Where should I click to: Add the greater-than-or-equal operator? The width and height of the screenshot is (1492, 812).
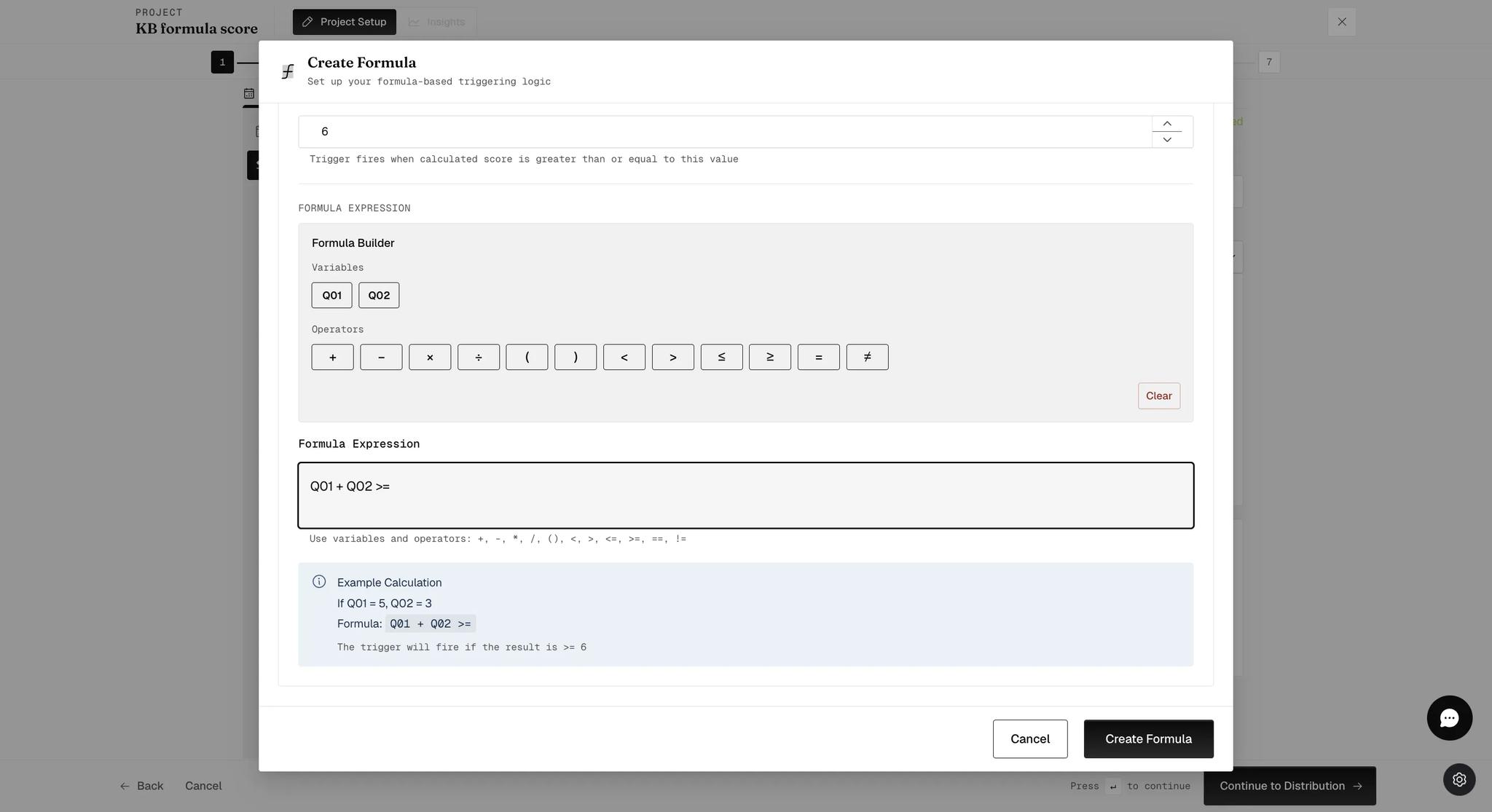(770, 357)
